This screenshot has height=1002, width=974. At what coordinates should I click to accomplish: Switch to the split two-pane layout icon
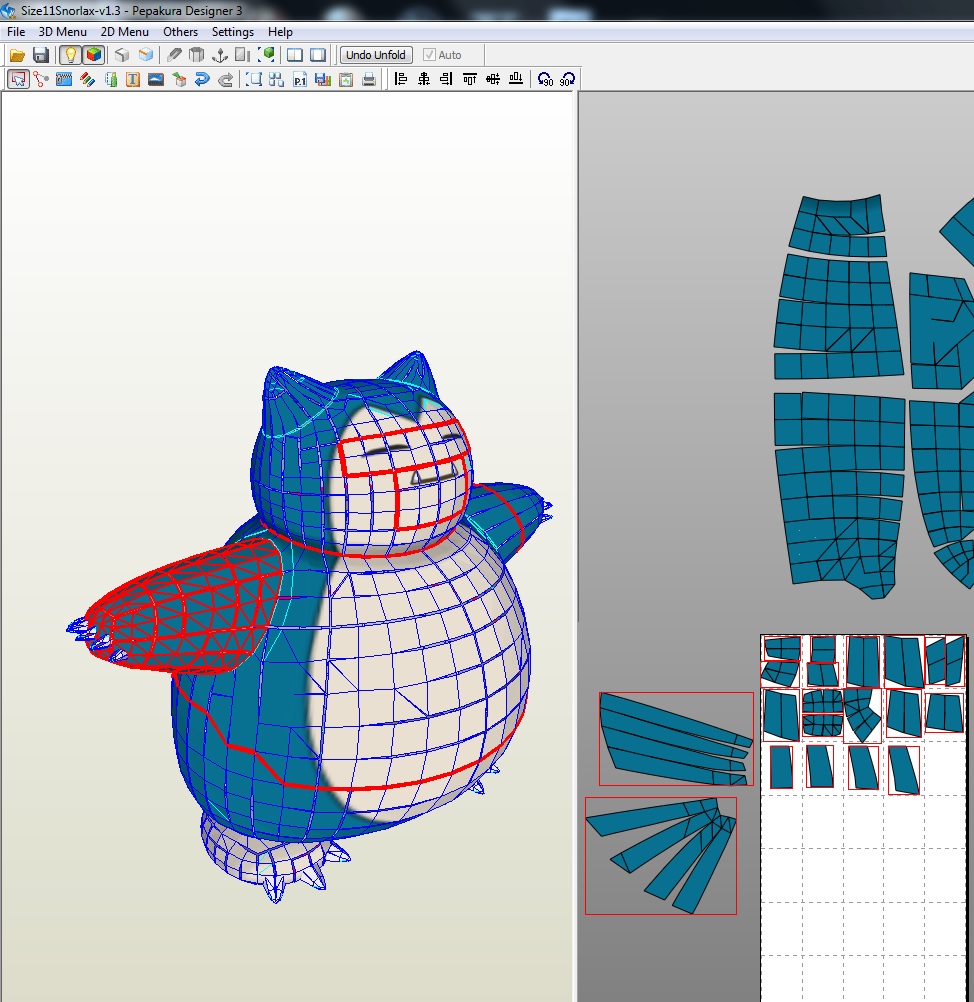[295, 55]
